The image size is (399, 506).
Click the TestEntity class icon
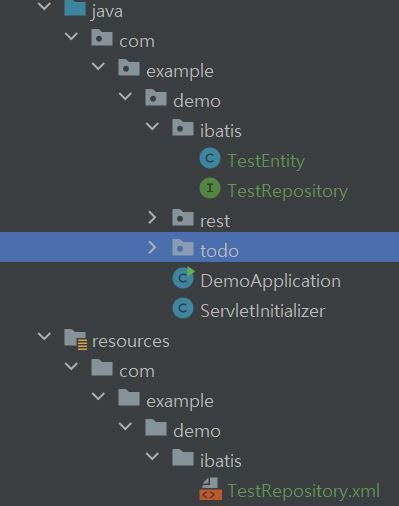coord(210,158)
